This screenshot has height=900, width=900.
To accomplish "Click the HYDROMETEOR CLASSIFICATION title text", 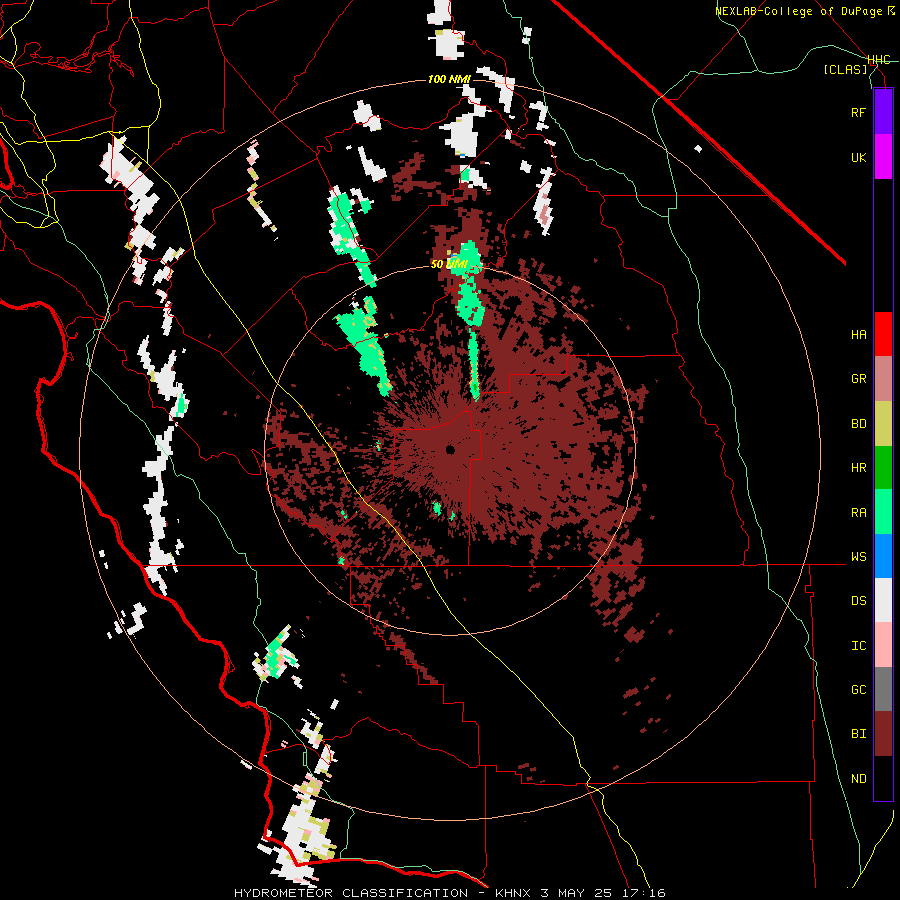I will click(x=351, y=893).
